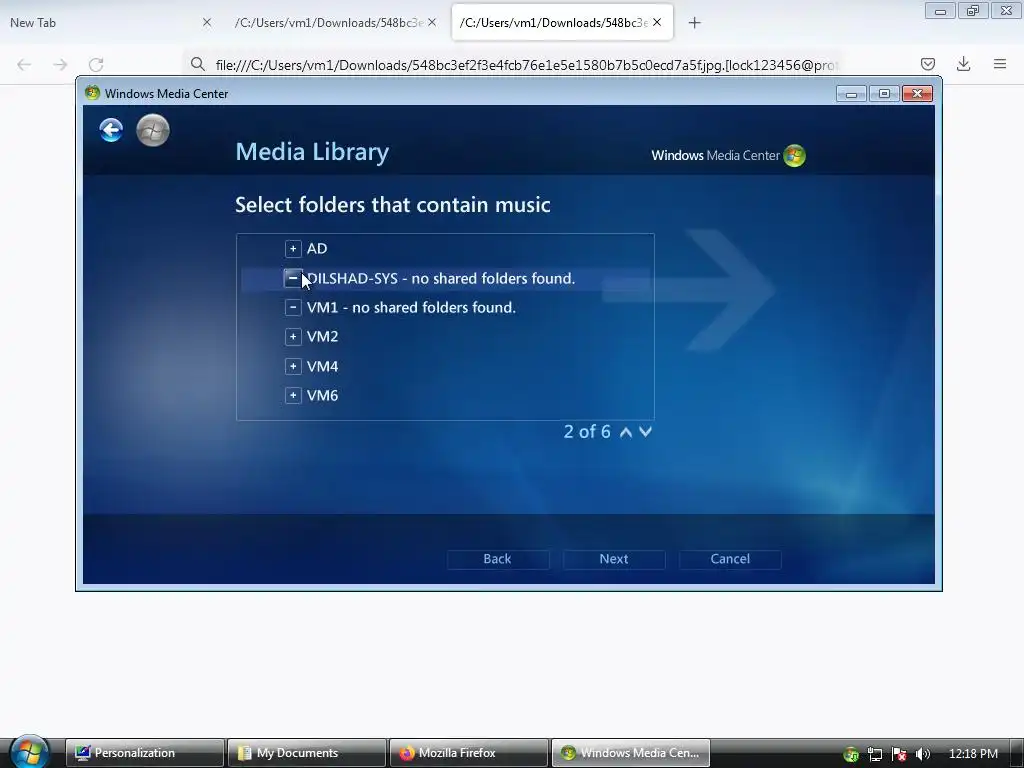1024x768 pixels.
Task: Open Firefox hamburger menu
Action: pos(1000,64)
